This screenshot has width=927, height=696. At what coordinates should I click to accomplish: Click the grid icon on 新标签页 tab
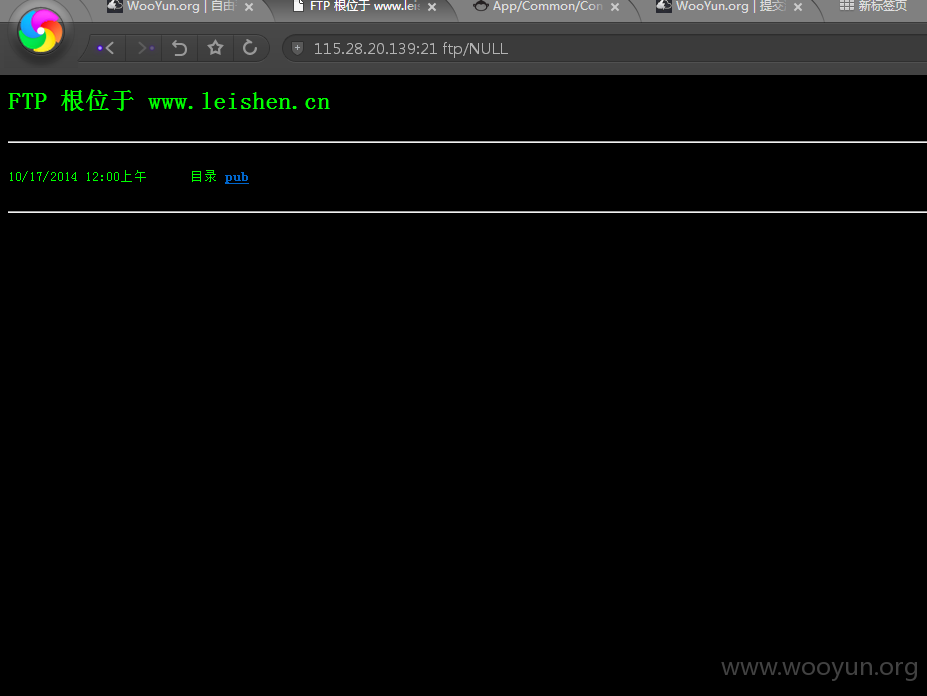coord(847,5)
